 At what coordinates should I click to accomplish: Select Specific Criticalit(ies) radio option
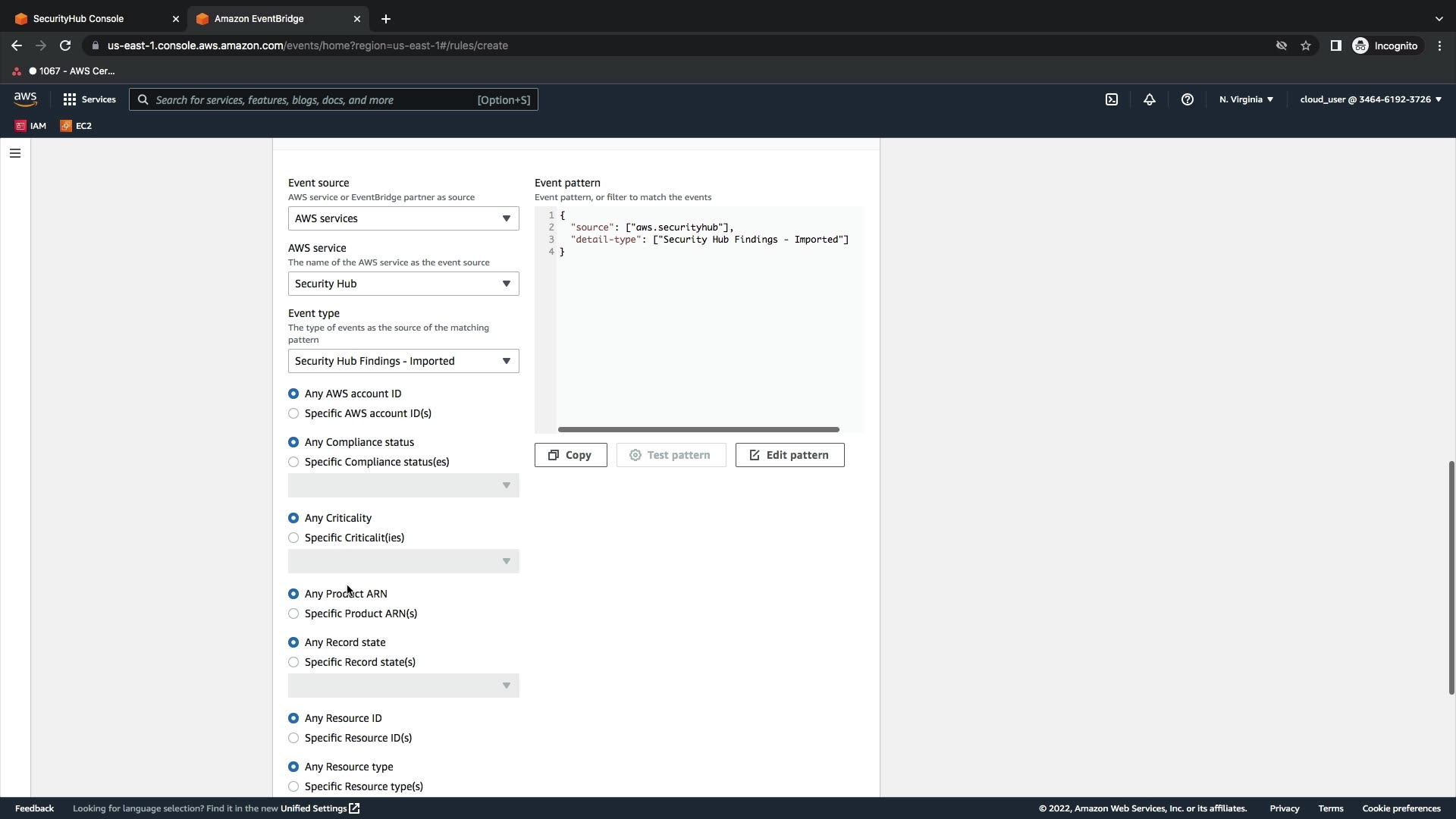(x=293, y=538)
